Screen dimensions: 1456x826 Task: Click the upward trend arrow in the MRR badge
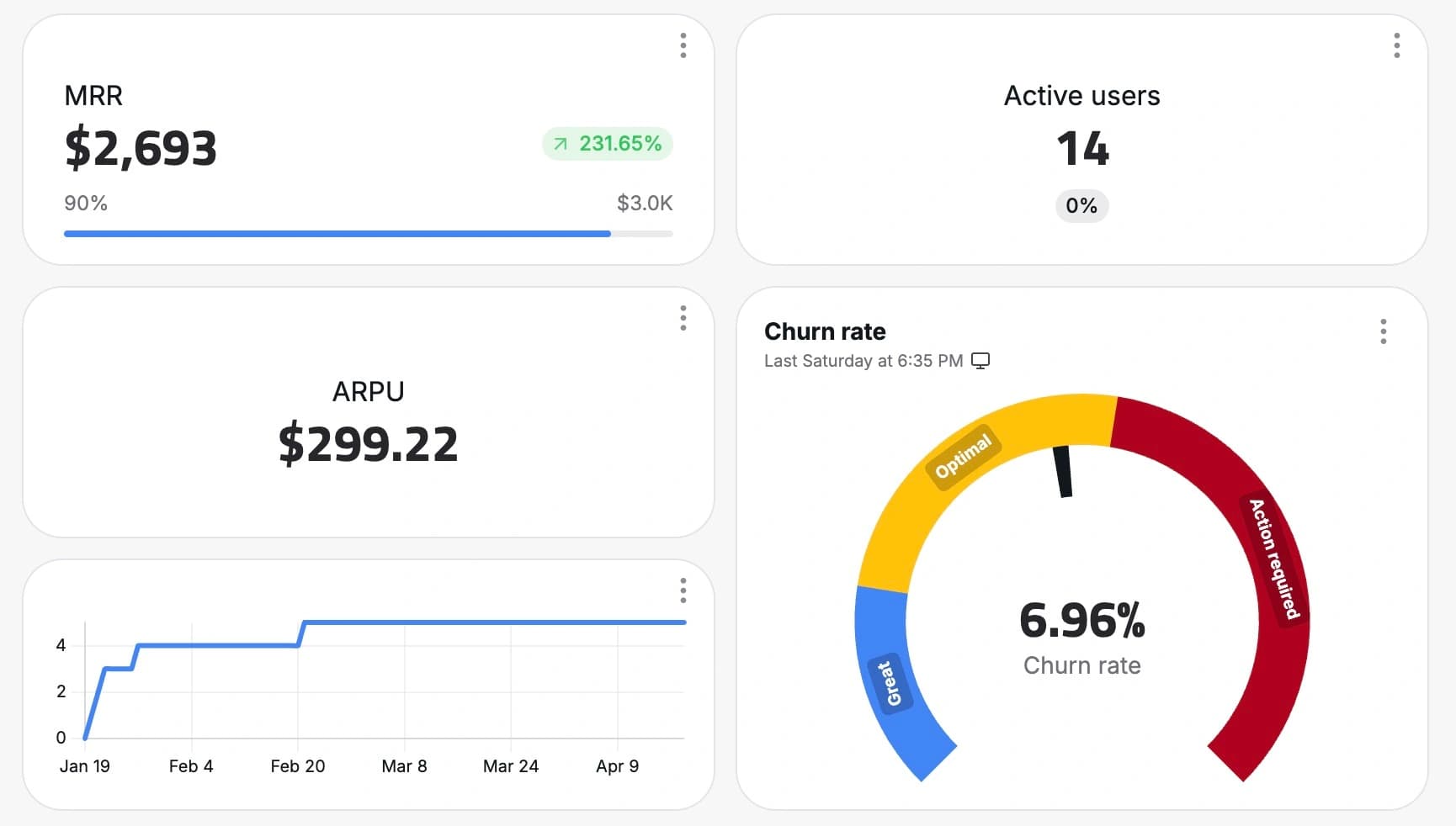pyautogui.click(x=560, y=144)
